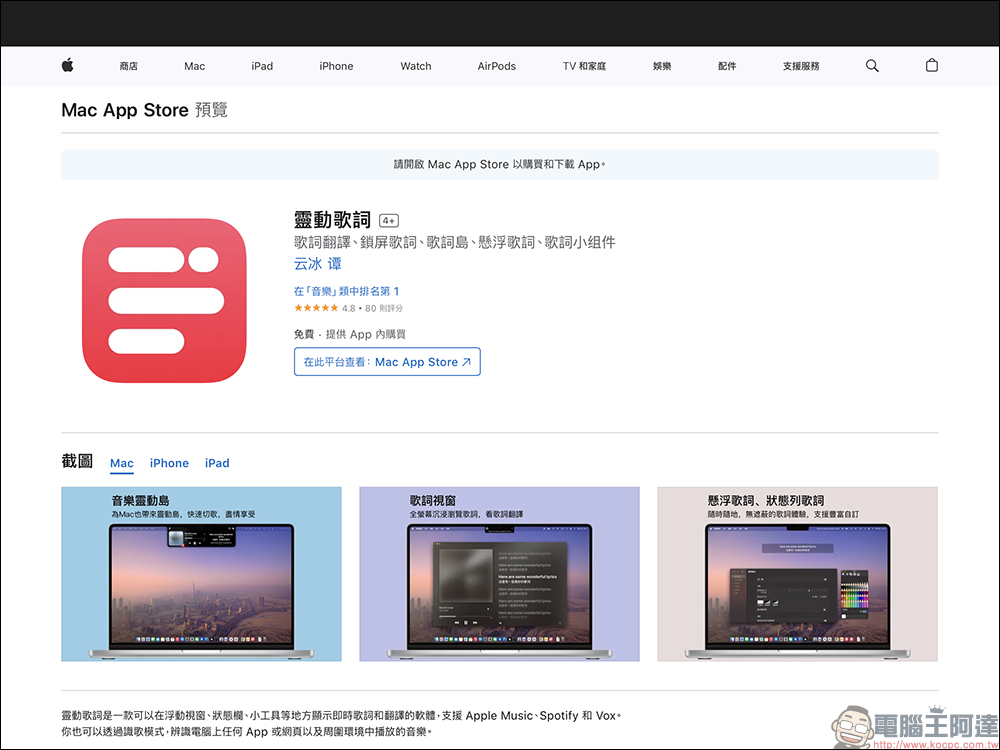
Task: Open the 娛樂 nav item
Action: pos(662,66)
